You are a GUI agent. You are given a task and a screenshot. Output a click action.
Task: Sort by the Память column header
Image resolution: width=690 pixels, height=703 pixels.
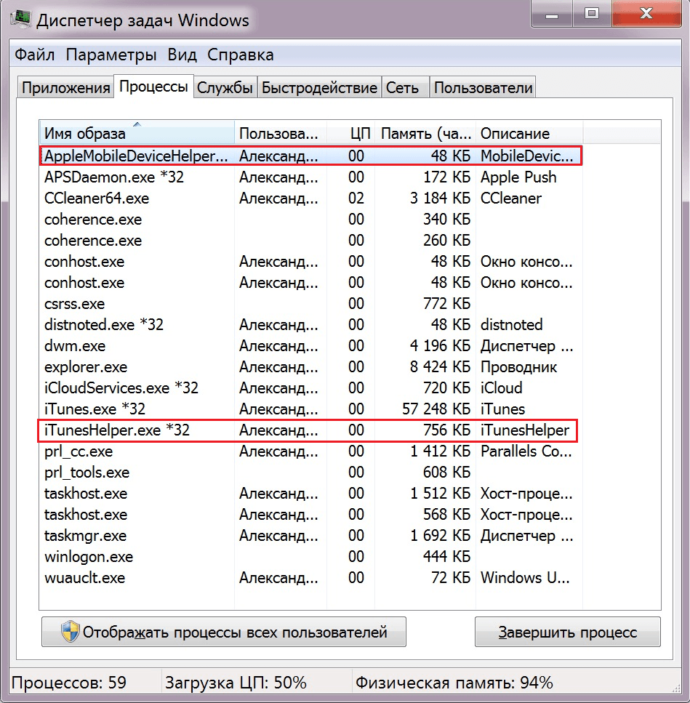pyautogui.click(x=424, y=134)
